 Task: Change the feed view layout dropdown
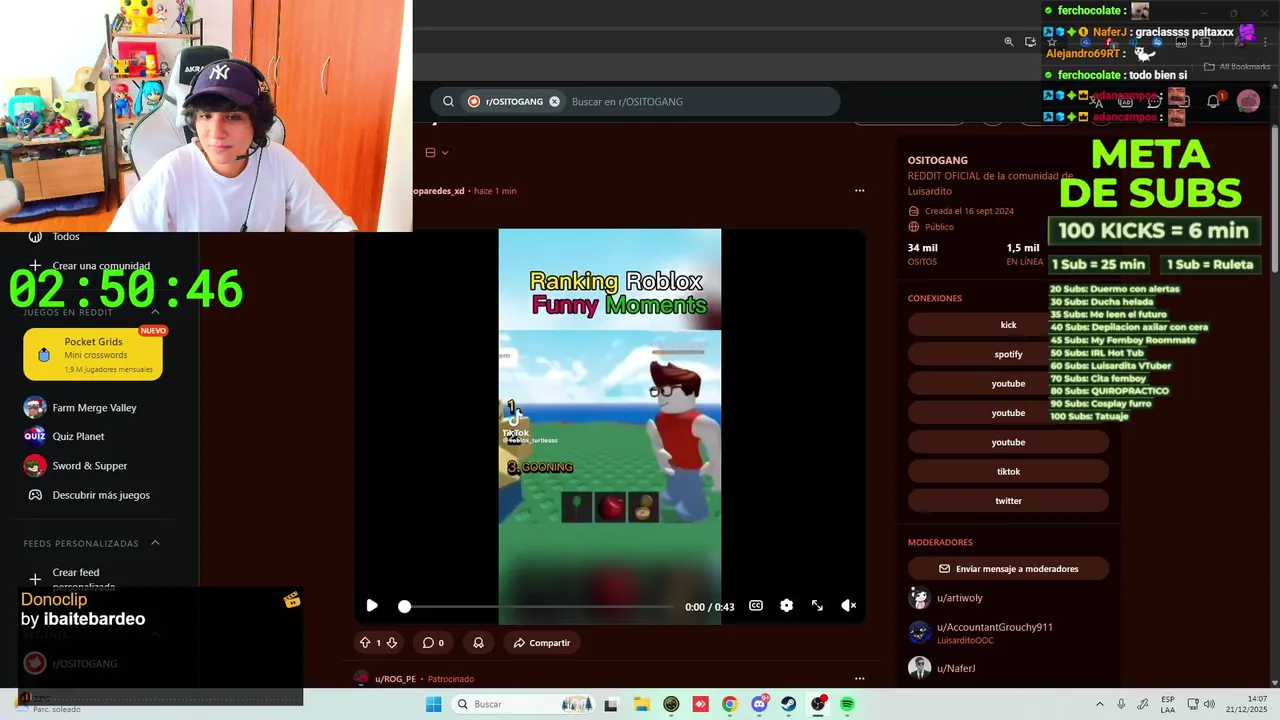[437, 153]
